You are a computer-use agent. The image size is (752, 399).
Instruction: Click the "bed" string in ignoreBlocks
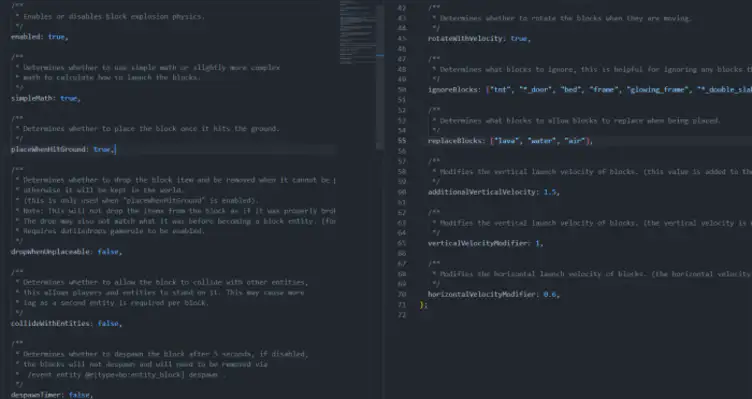pyautogui.click(x=571, y=90)
